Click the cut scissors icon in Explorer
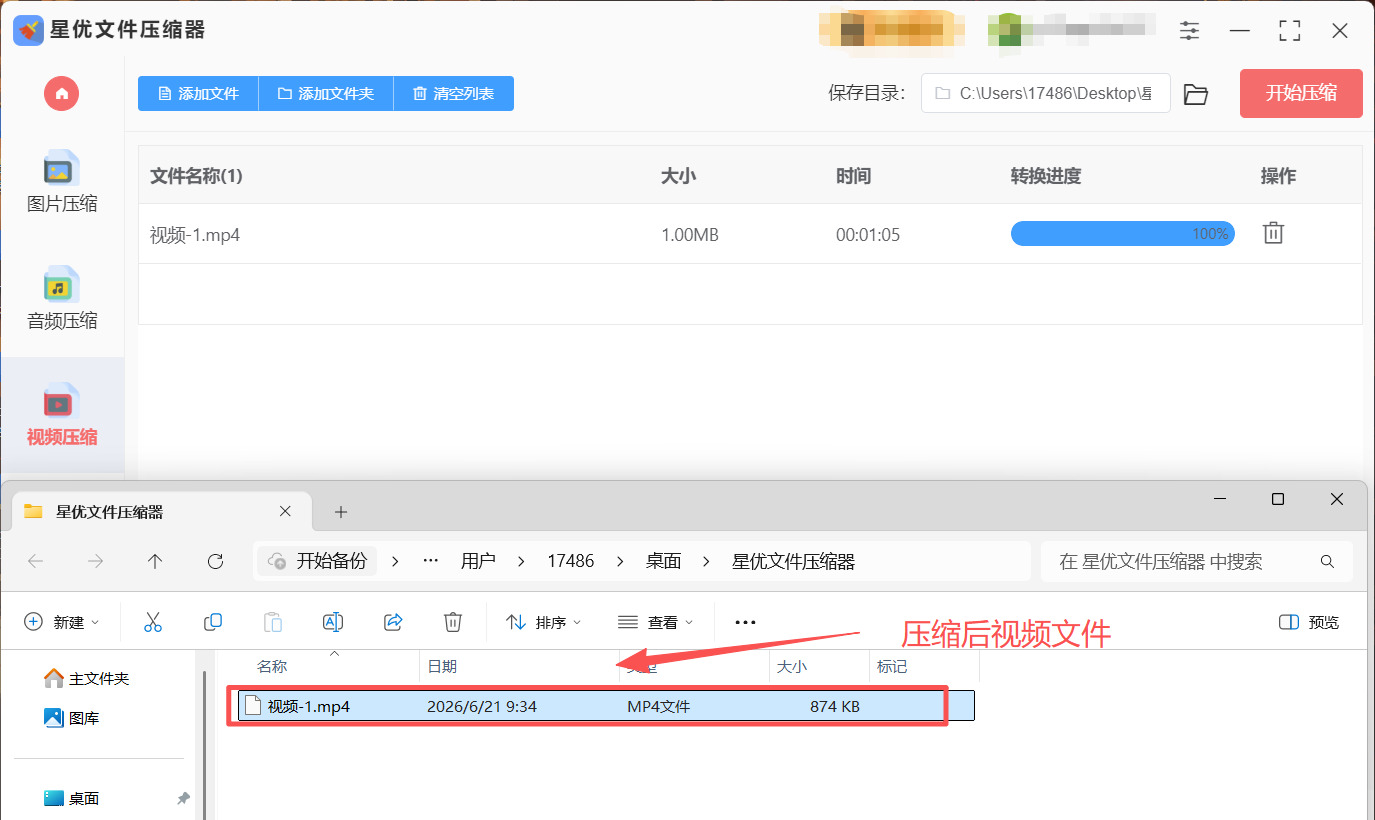Viewport: 1375px width, 820px height. click(x=153, y=622)
